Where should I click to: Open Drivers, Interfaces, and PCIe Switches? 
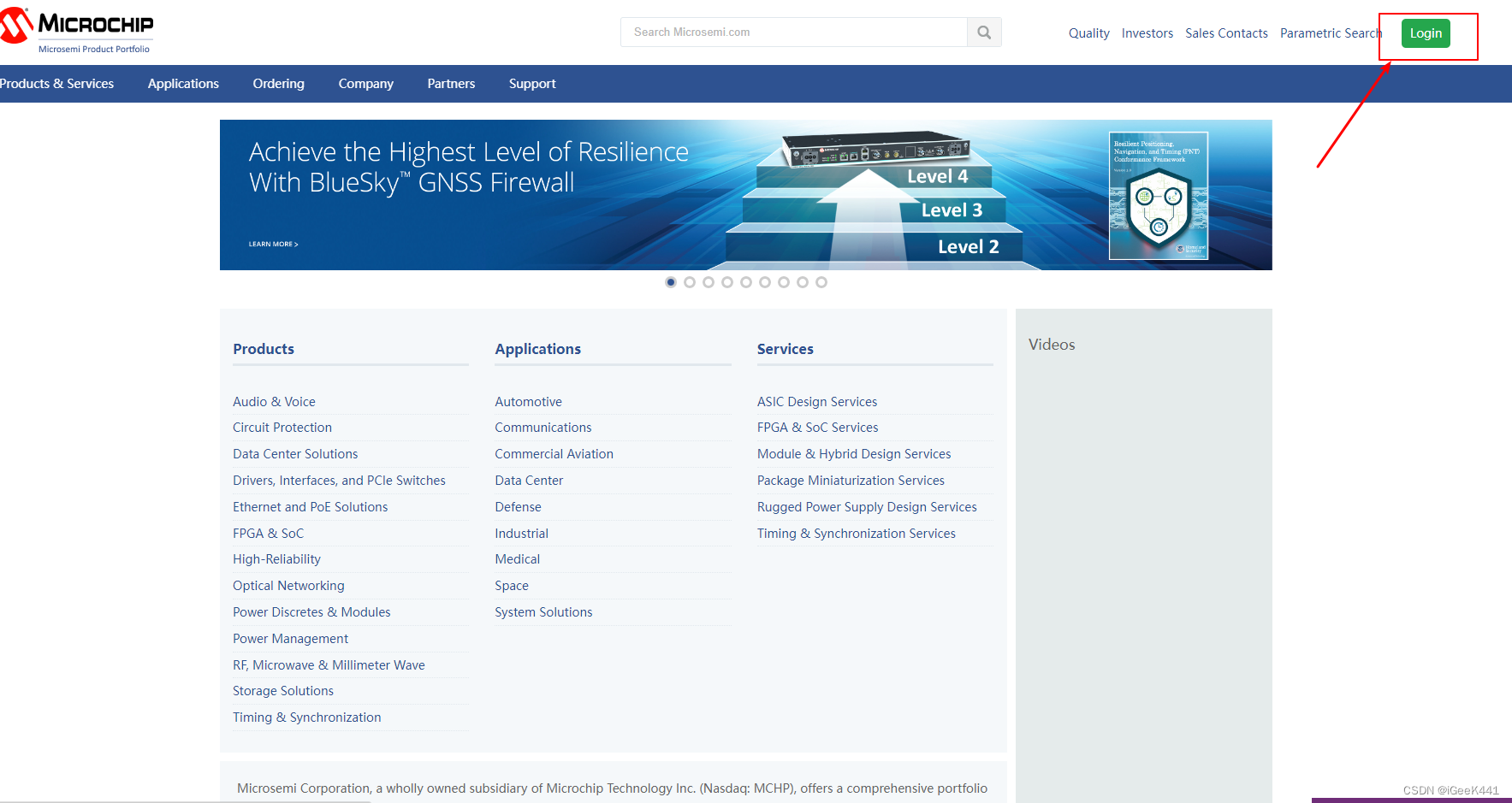339,481
